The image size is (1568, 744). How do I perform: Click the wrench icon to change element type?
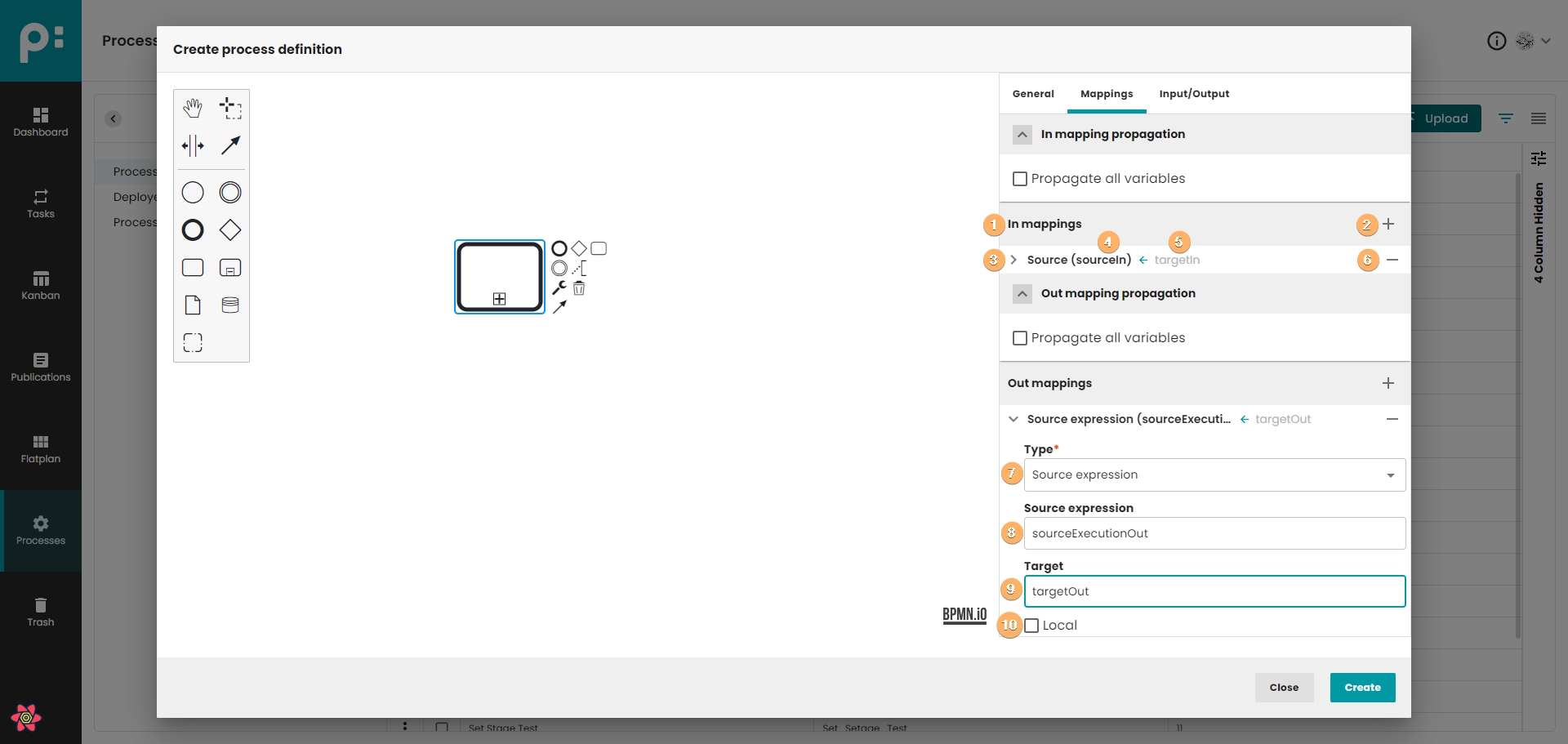[559, 287]
